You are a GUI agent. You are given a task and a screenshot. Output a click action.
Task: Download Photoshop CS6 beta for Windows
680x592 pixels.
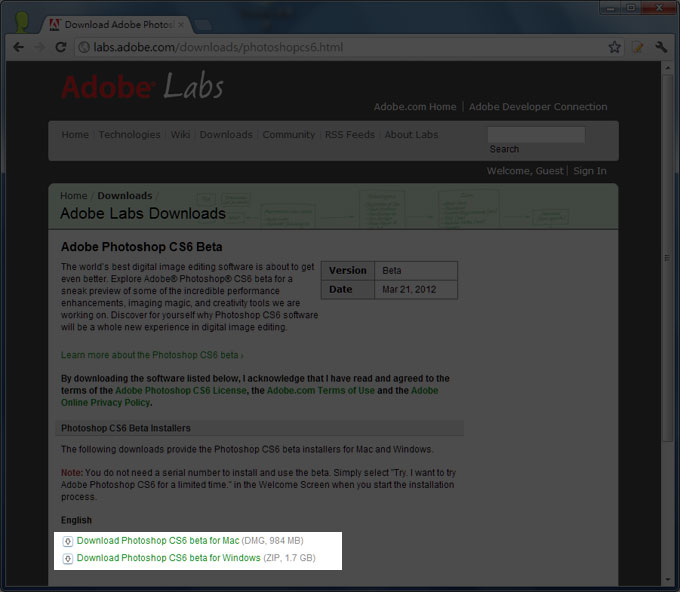[169, 558]
